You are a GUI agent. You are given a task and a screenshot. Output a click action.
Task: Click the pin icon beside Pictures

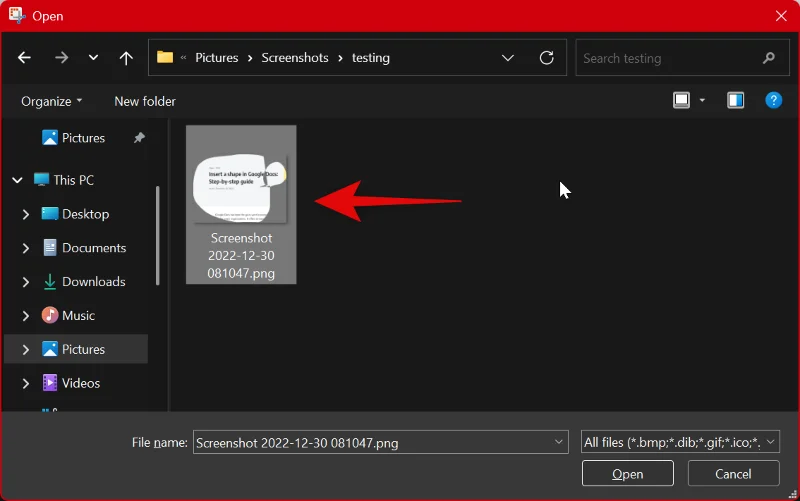coord(139,138)
